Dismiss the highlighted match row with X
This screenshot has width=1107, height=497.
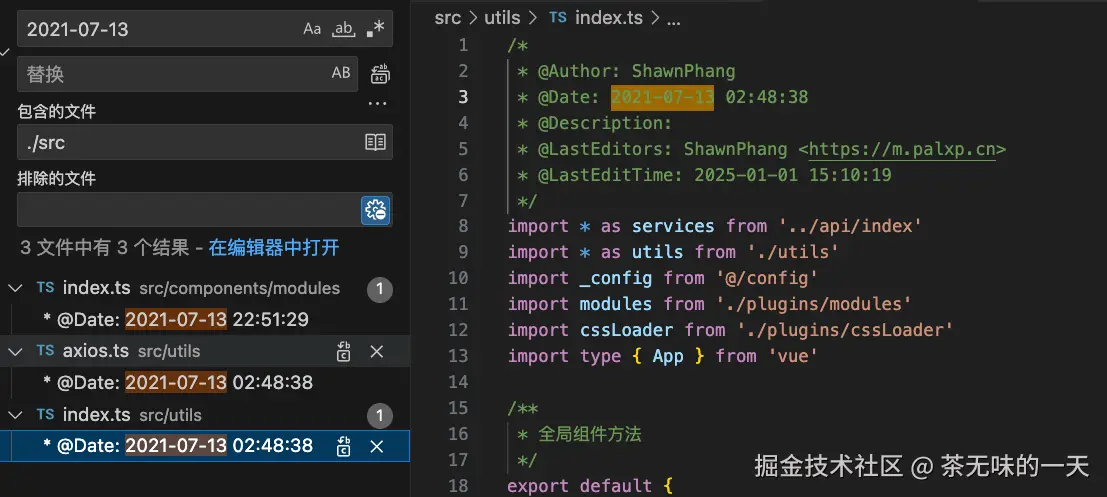click(377, 446)
